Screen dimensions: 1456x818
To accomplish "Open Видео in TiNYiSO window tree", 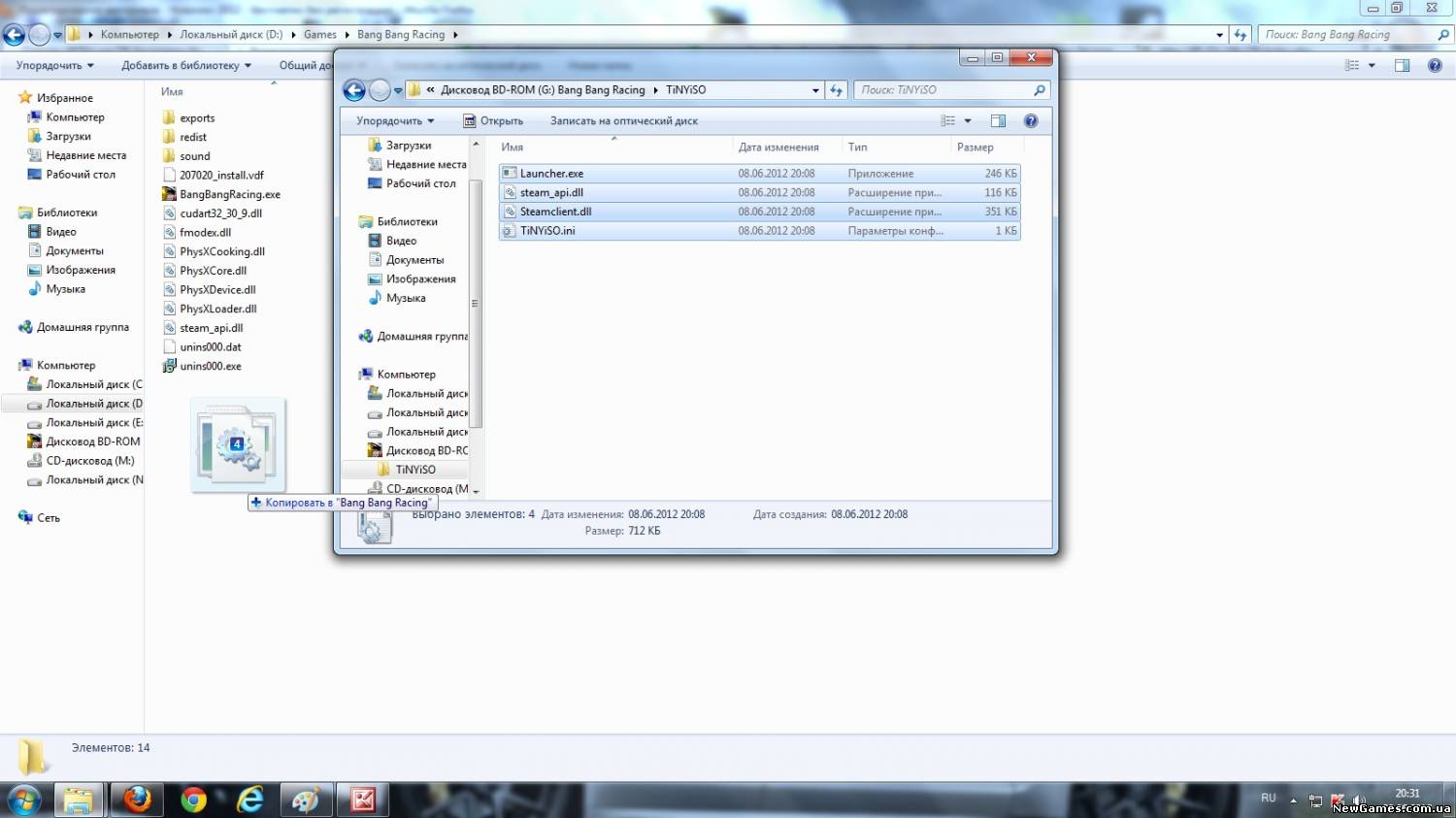I will click(392, 241).
